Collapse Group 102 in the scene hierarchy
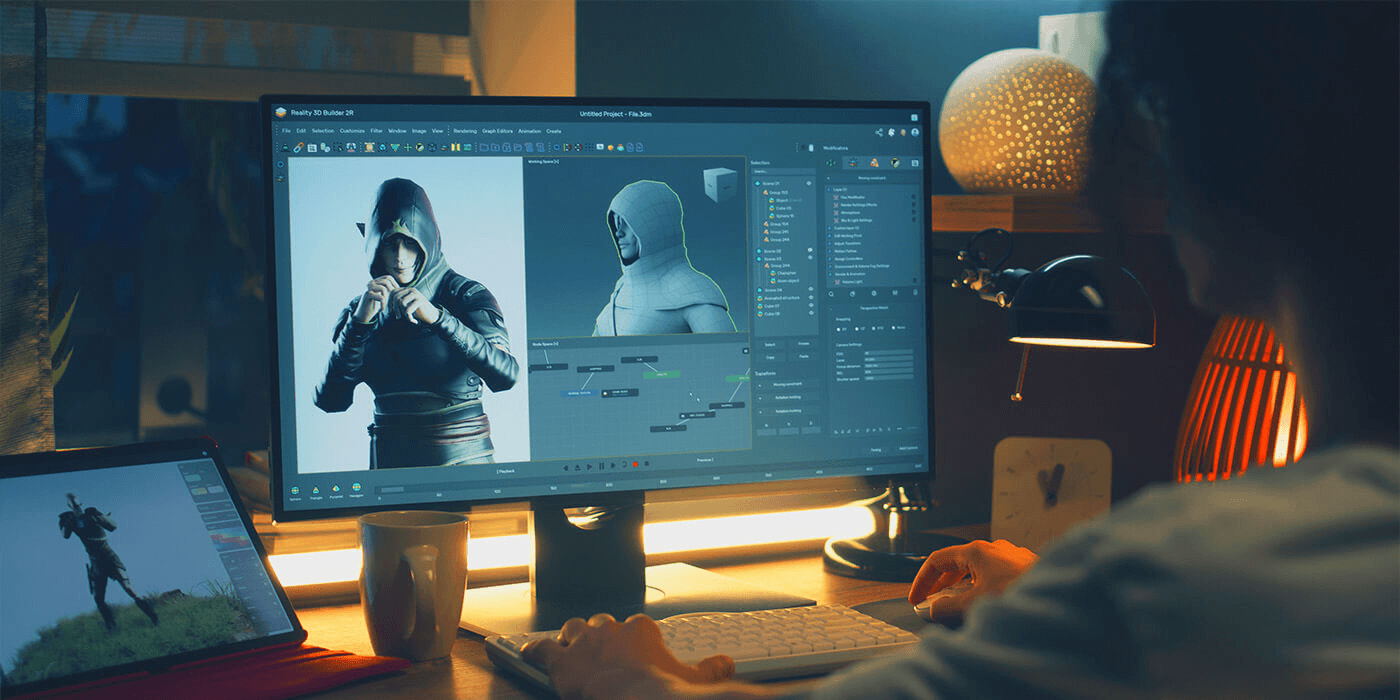Image resolution: width=1400 pixels, height=700 pixels. (764, 192)
